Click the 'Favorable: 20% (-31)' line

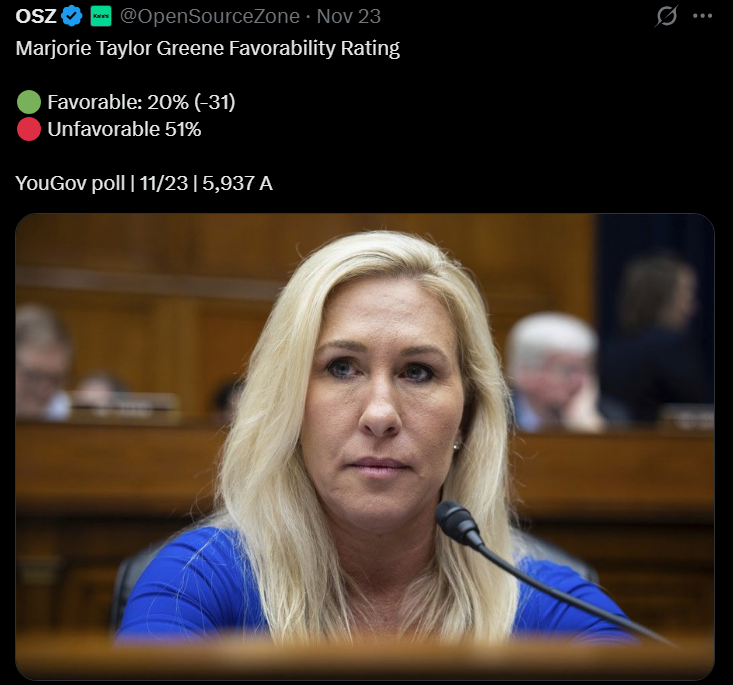pyautogui.click(x=141, y=102)
